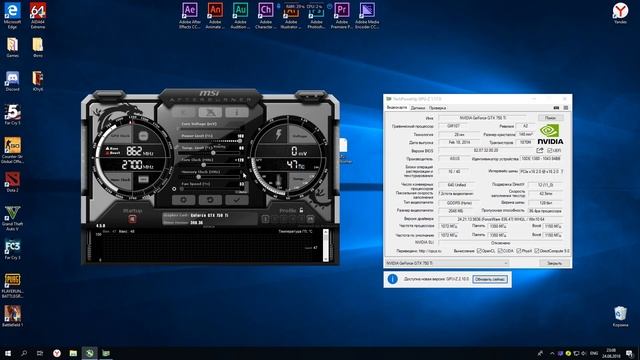Open Adobe Media Encoder desktop icon
Screen dimensions: 640x360
click(367, 15)
